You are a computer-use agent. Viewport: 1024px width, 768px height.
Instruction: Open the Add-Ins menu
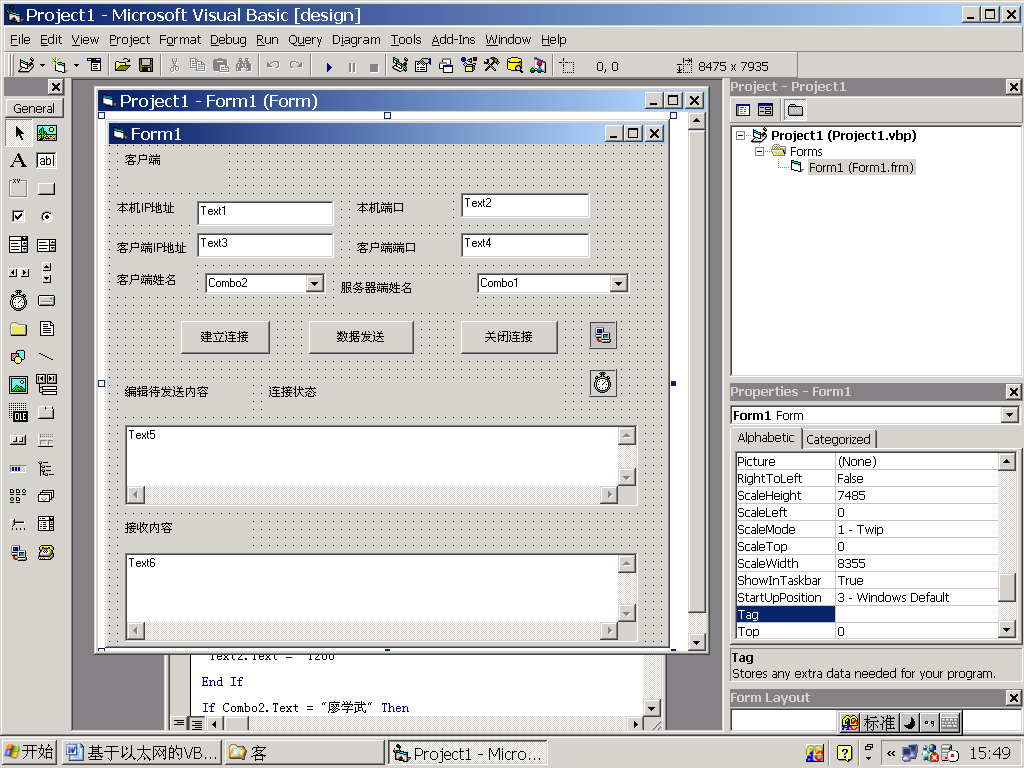453,40
